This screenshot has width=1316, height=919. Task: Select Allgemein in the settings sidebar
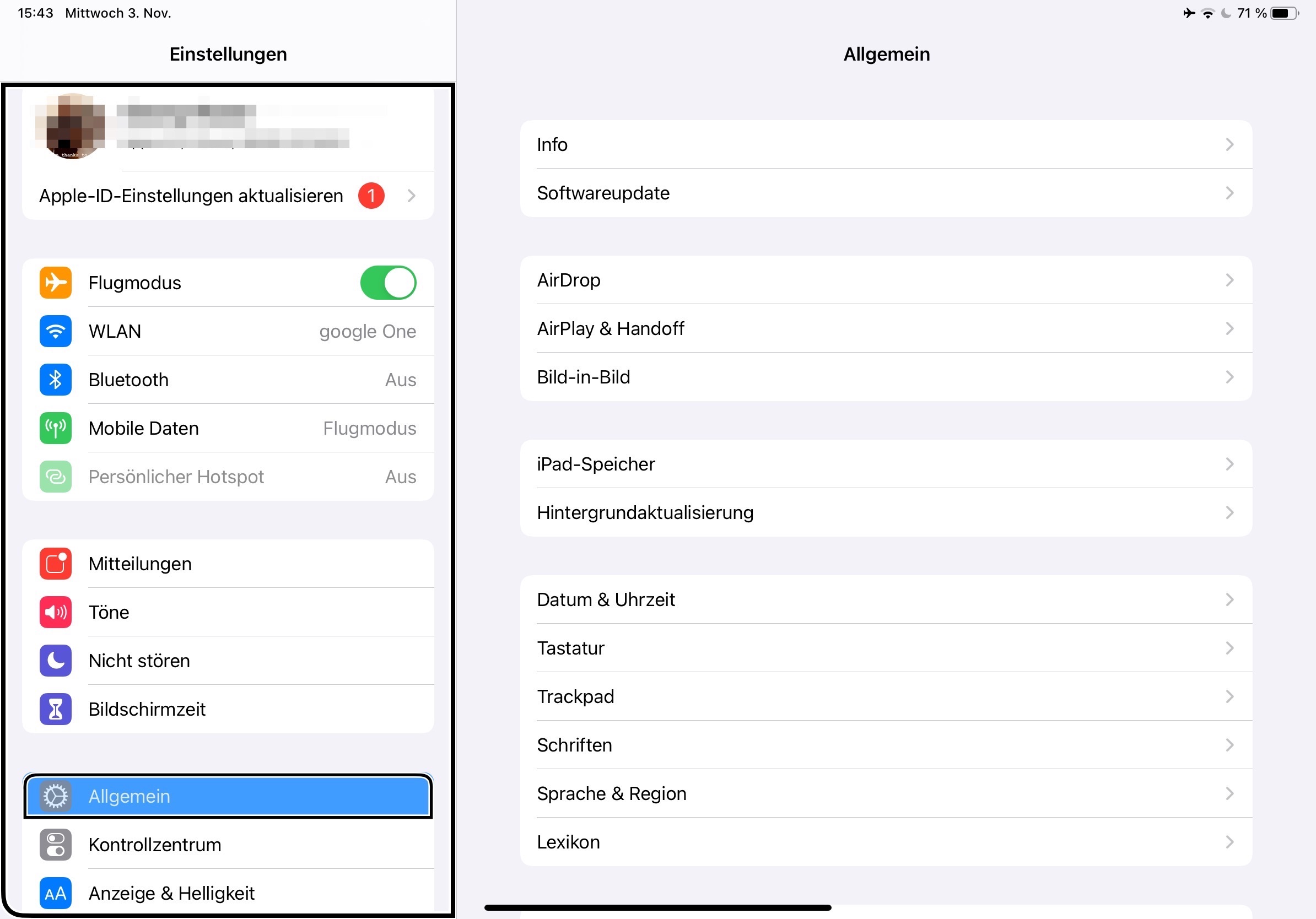pos(228,796)
